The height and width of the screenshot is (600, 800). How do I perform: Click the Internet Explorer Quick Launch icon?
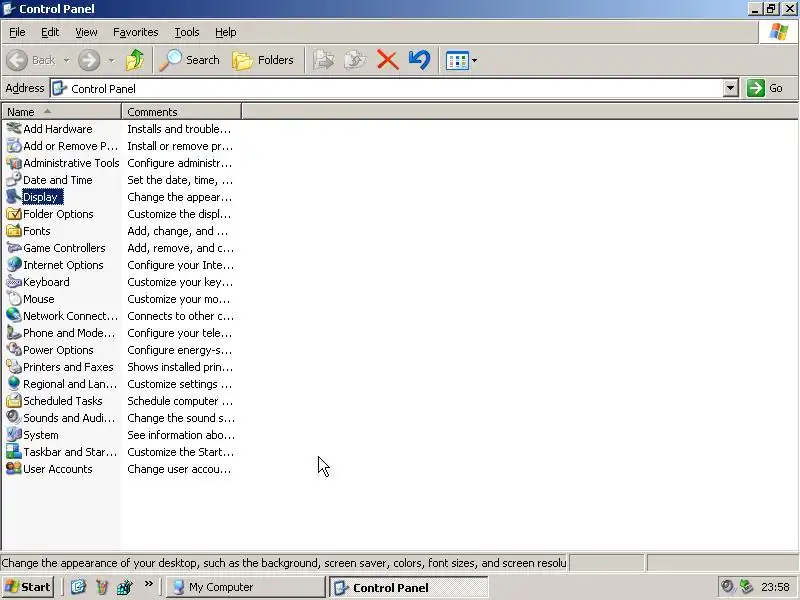pos(78,587)
